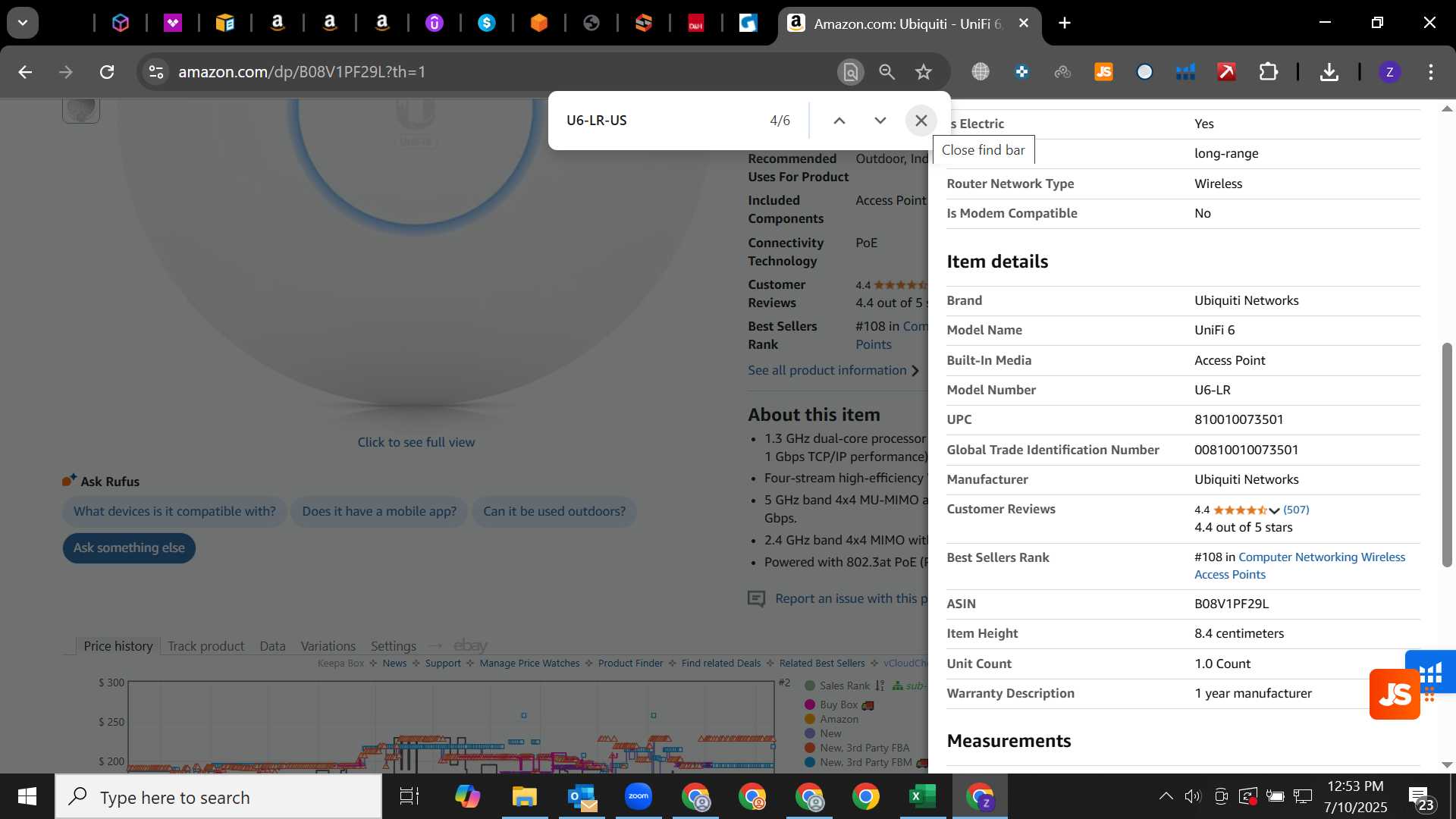Viewport: 1456px width, 819px height.
Task: Open the gray cloud extension icon
Action: [x=1062, y=72]
